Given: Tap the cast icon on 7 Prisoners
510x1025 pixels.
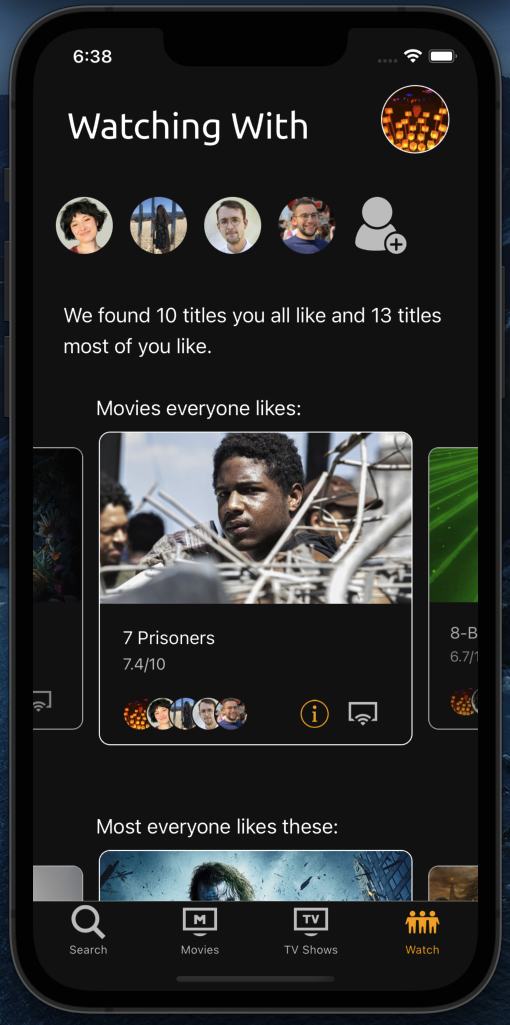Looking at the screenshot, I should pyautogui.click(x=363, y=713).
